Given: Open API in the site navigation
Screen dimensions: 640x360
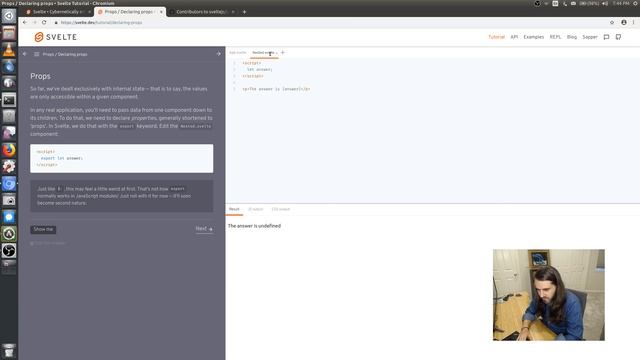Looking at the screenshot, I should click(x=514, y=37).
